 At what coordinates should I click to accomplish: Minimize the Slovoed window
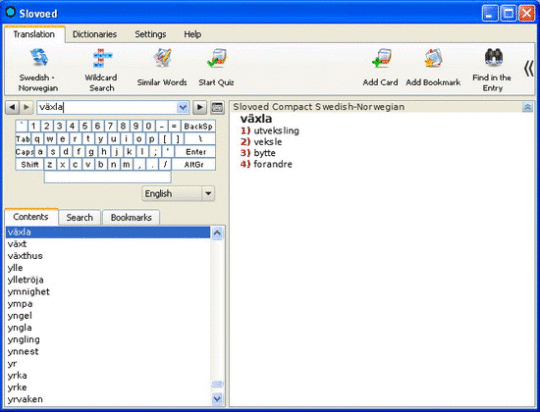[490, 13]
